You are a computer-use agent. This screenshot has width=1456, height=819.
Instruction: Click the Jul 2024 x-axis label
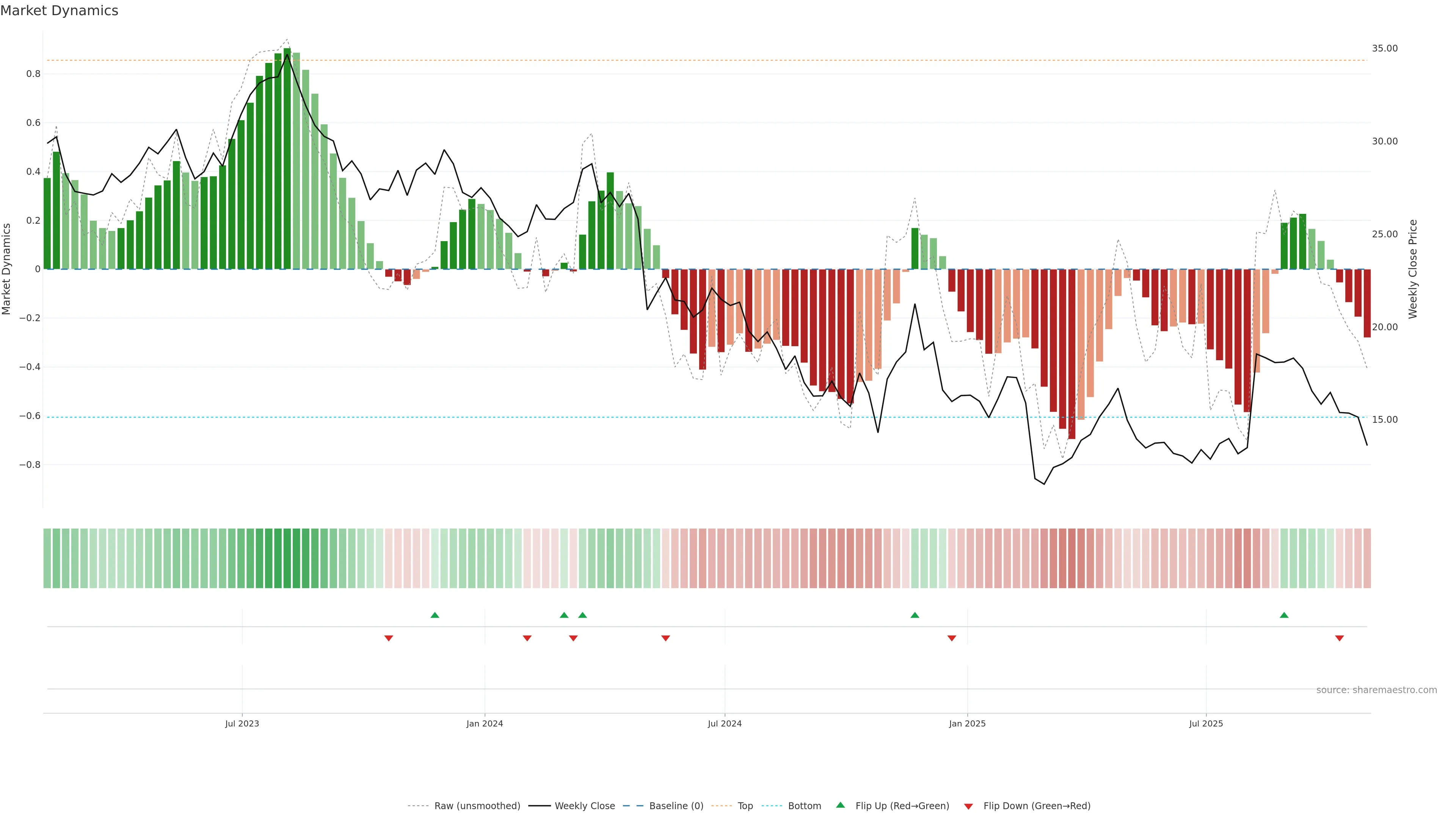coord(725,723)
